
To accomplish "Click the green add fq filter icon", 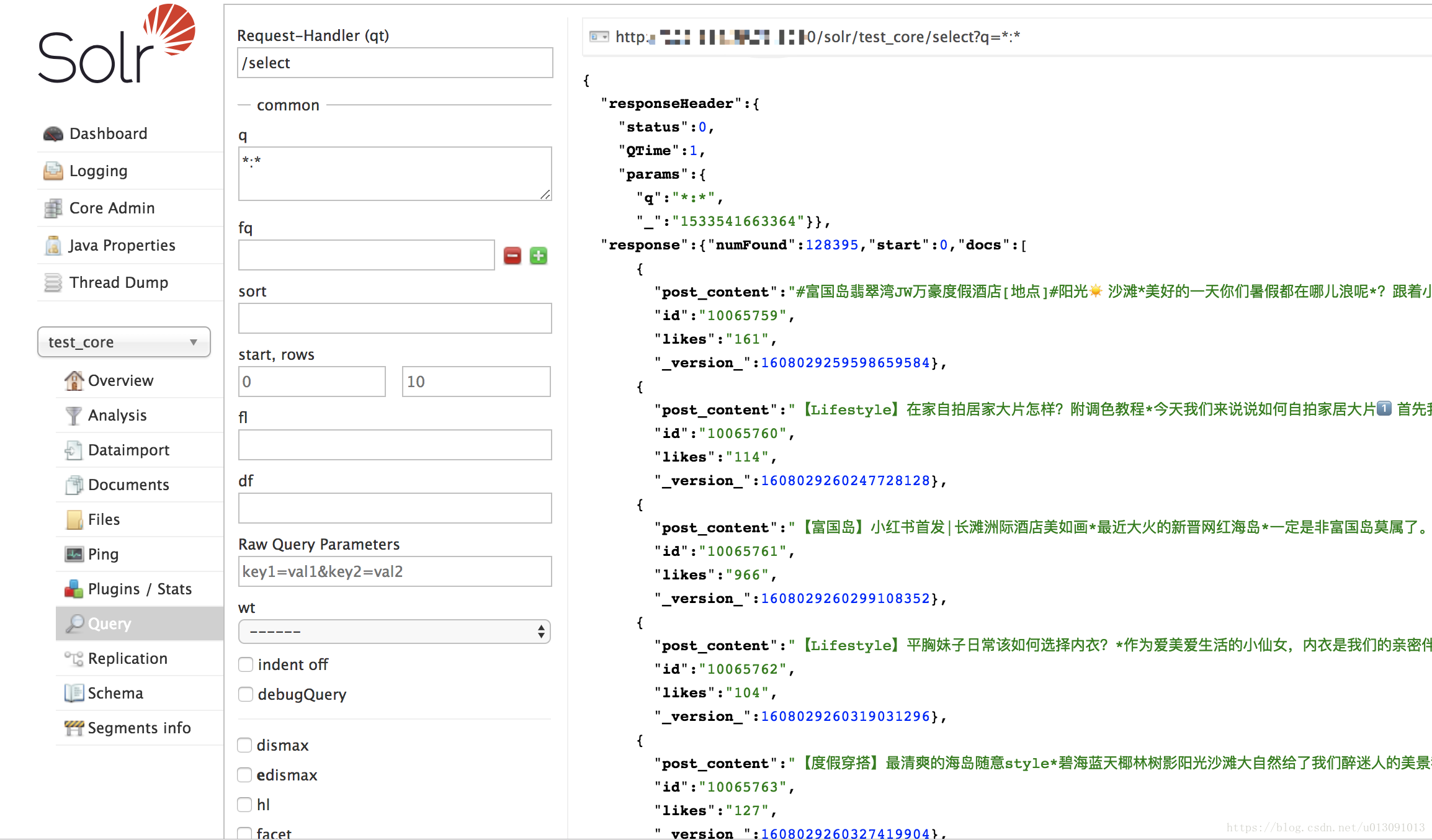I will (x=539, y=256).
